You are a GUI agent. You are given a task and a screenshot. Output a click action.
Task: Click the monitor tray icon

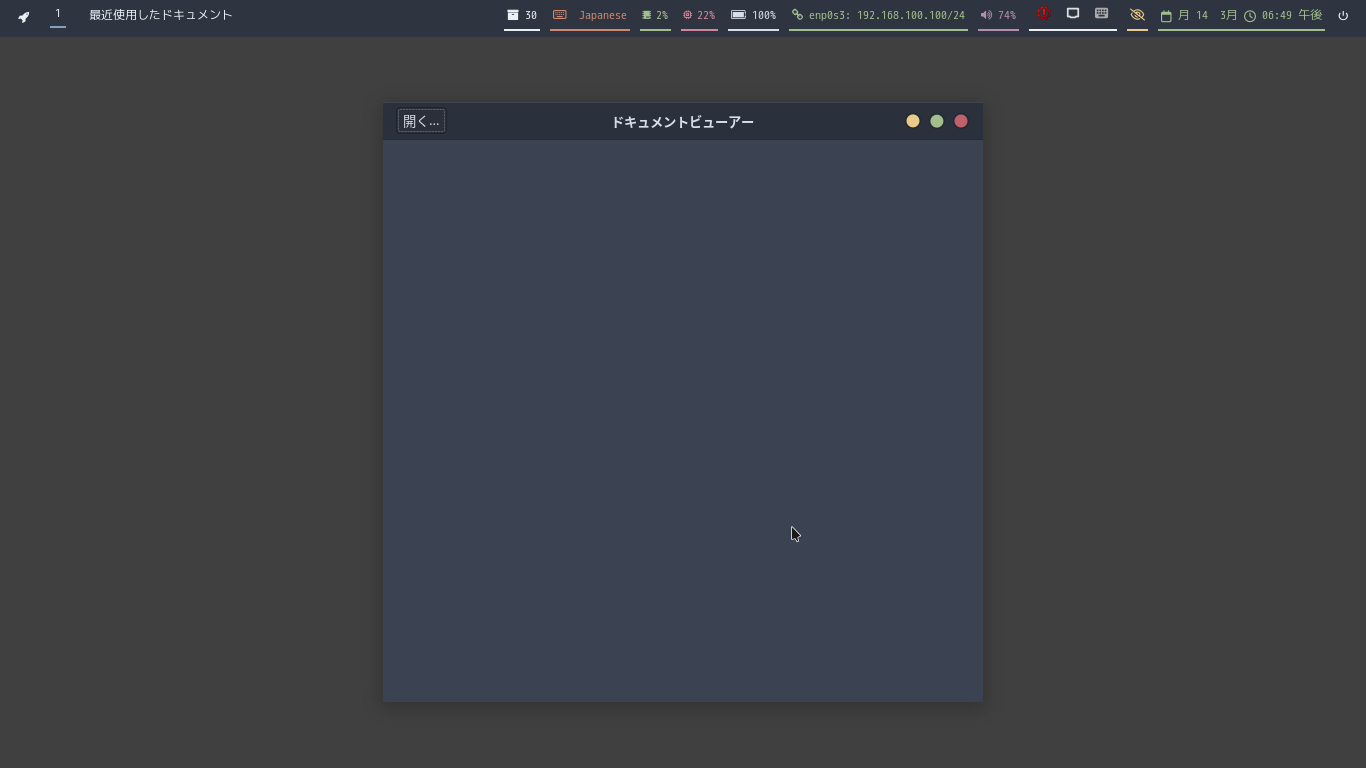[x=1073, y=14]
